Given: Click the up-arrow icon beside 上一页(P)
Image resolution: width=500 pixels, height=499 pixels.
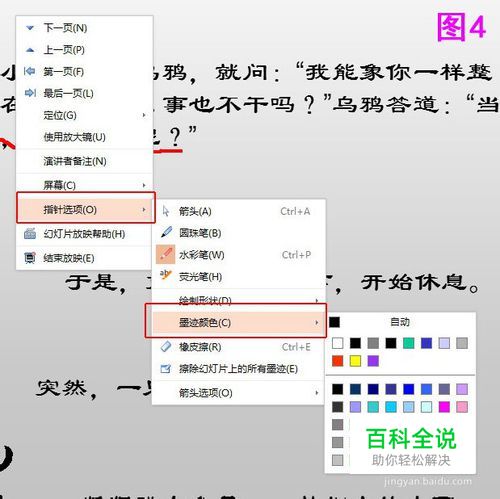Looking at the screenshot, I should [x=30, y=50].
